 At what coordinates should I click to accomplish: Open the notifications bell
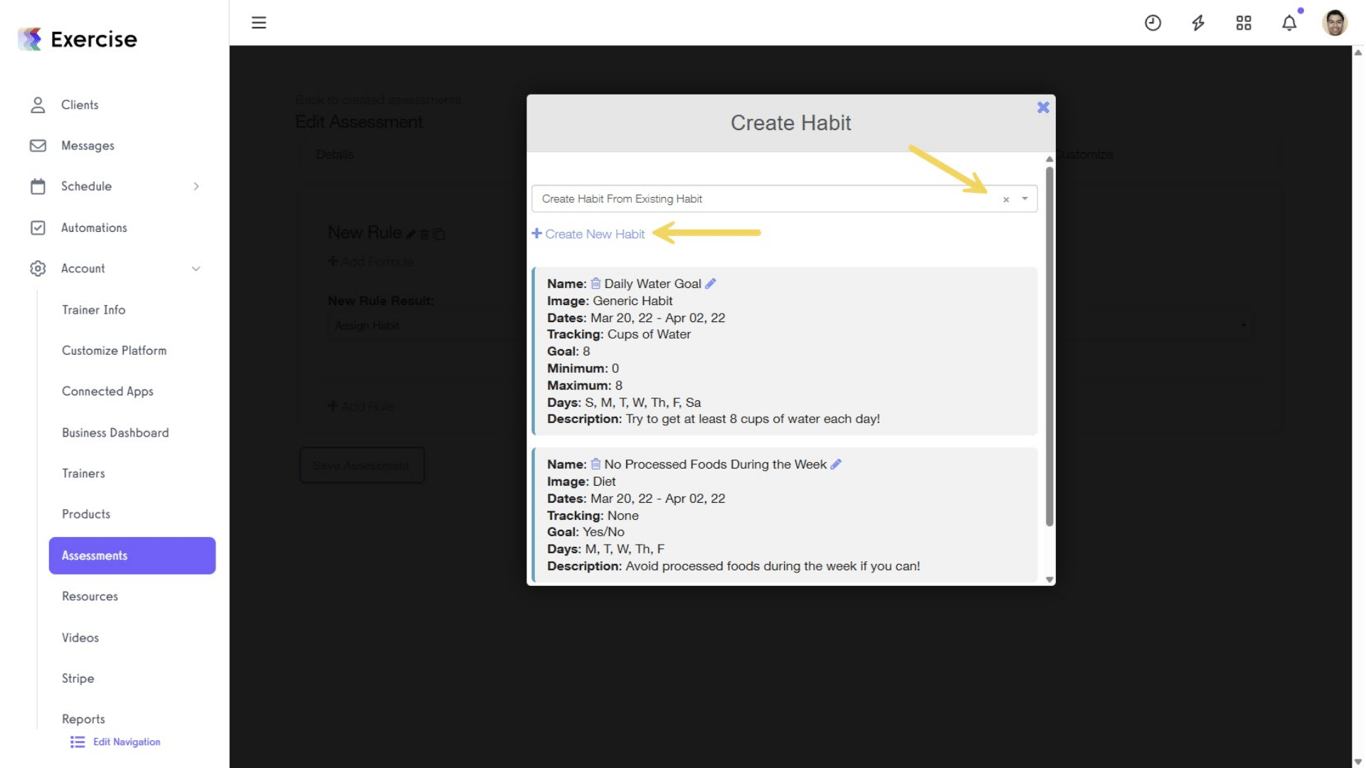tap(1289, 22)
